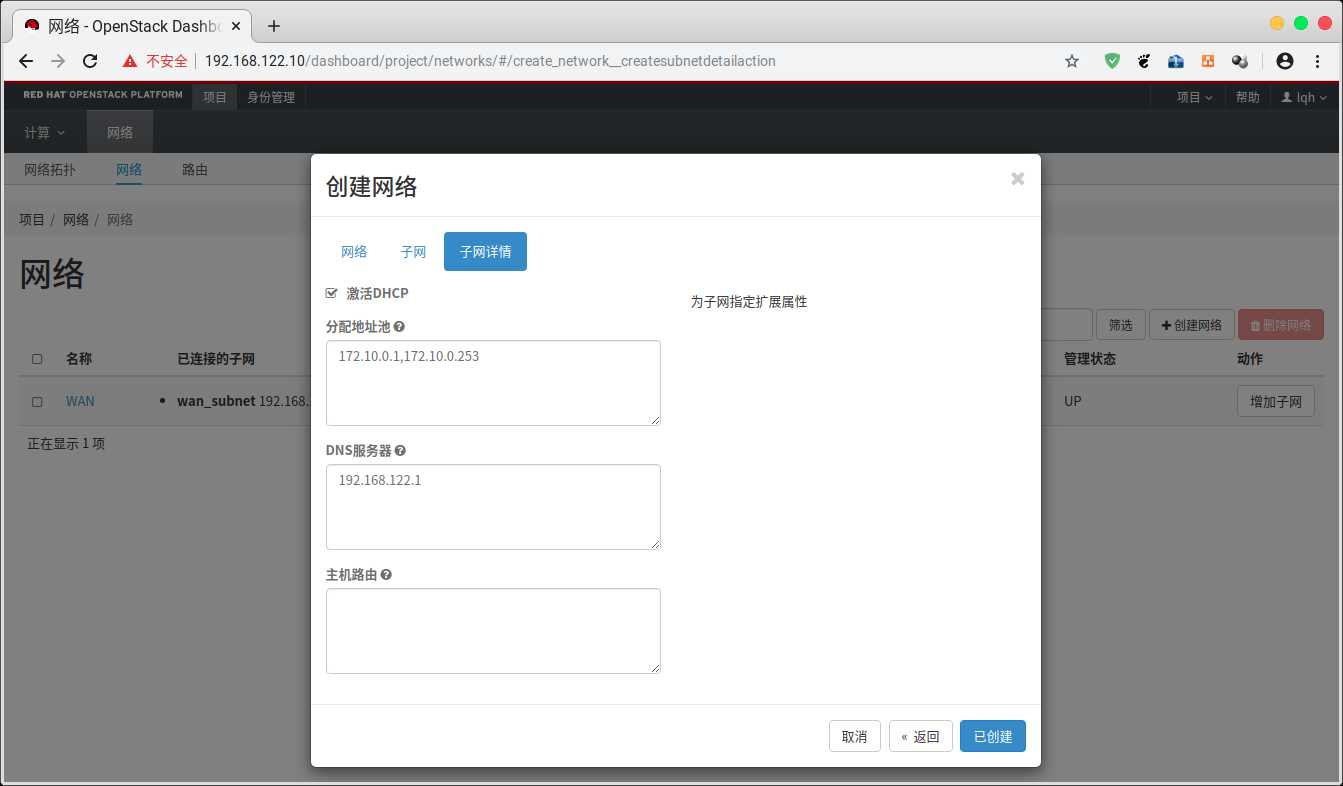1343x786 pixels.
Task: Tick the checkbox for the WAN row
Action: [37, 402]
